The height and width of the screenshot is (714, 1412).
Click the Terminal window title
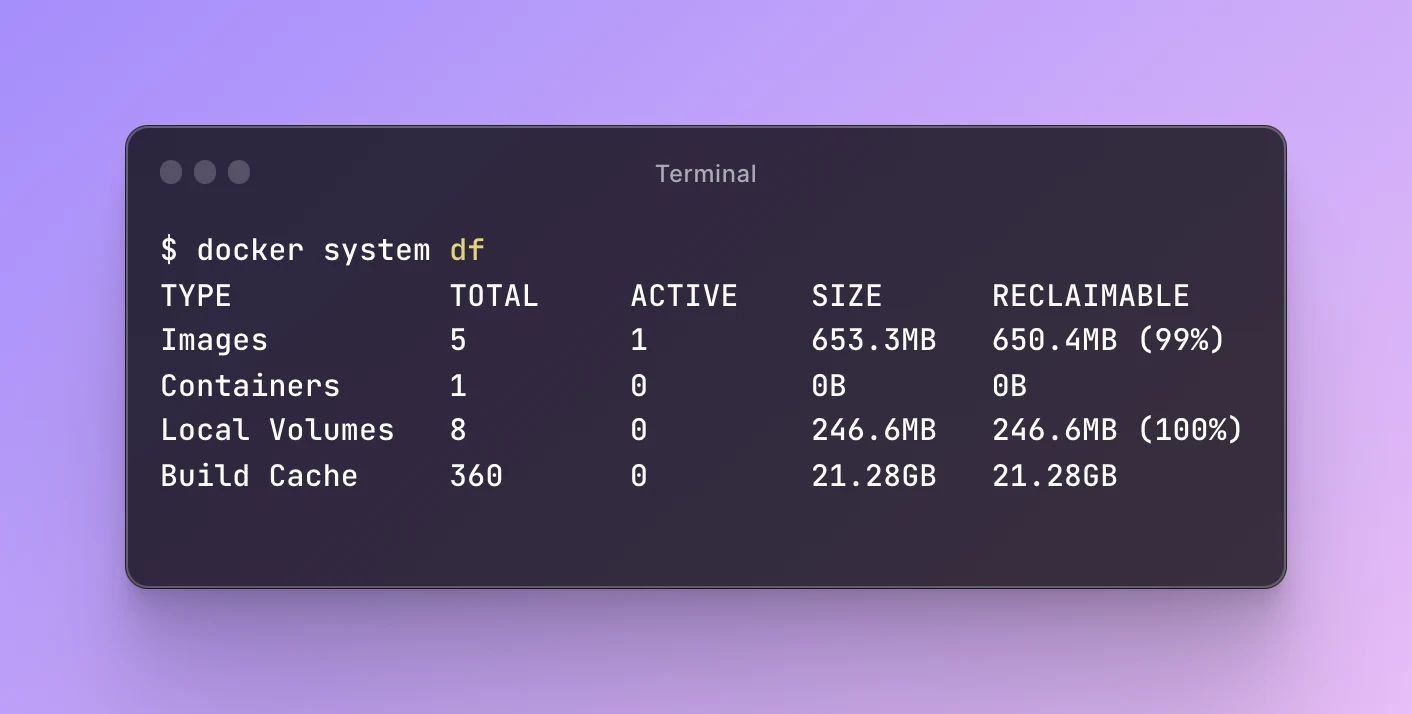point(706,174)
